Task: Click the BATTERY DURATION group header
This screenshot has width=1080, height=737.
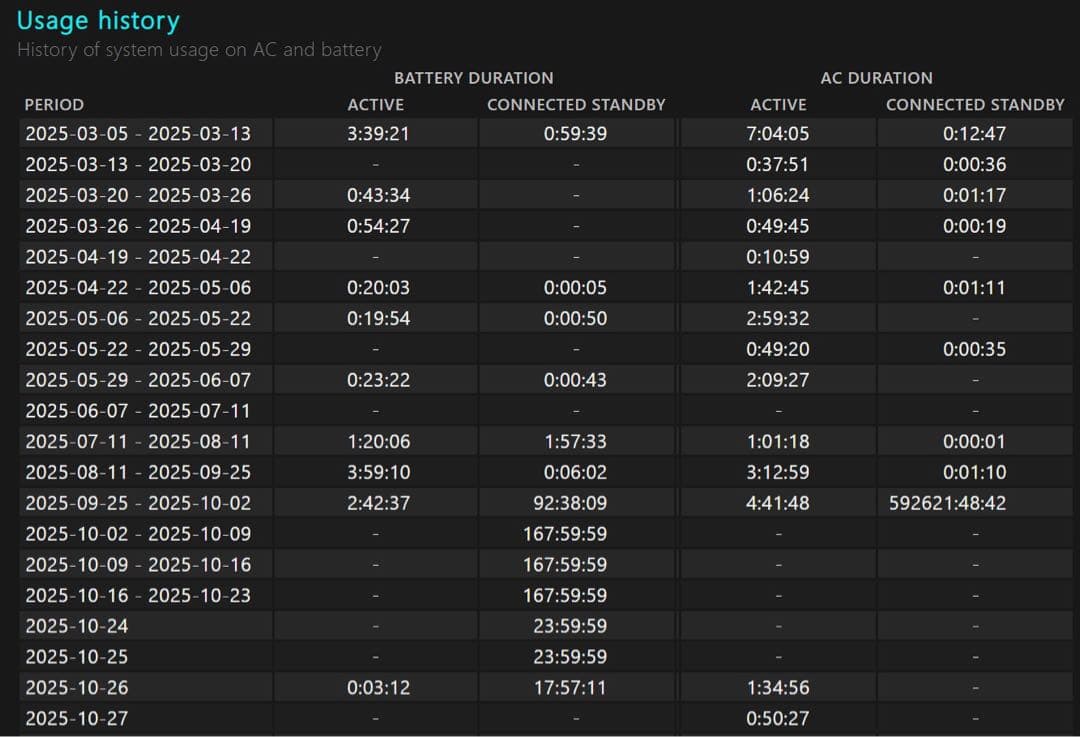Action: click(473, 78)
